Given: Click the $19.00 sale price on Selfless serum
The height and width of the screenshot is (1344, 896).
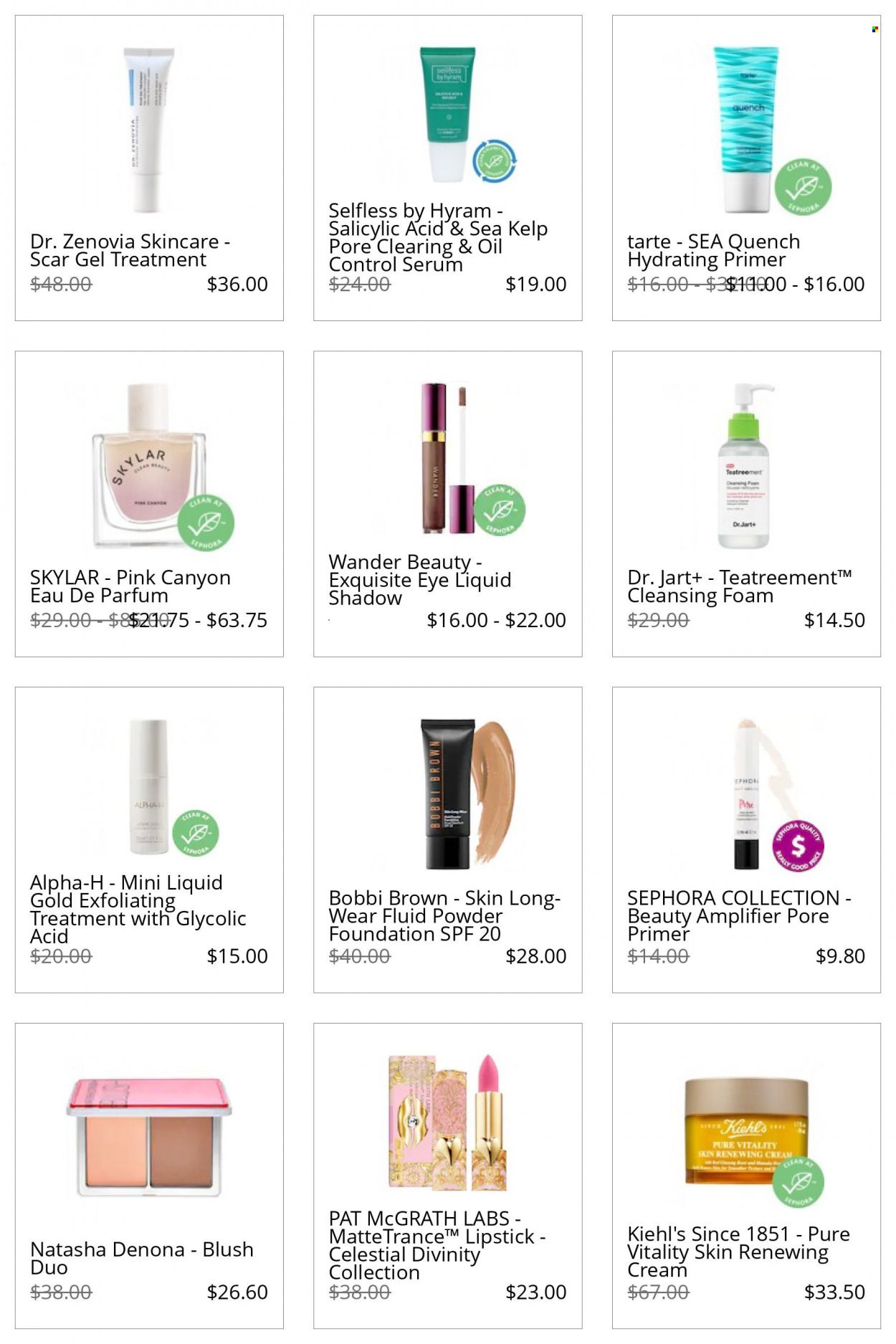Looking at the screenshot, I should coord(535,285).
